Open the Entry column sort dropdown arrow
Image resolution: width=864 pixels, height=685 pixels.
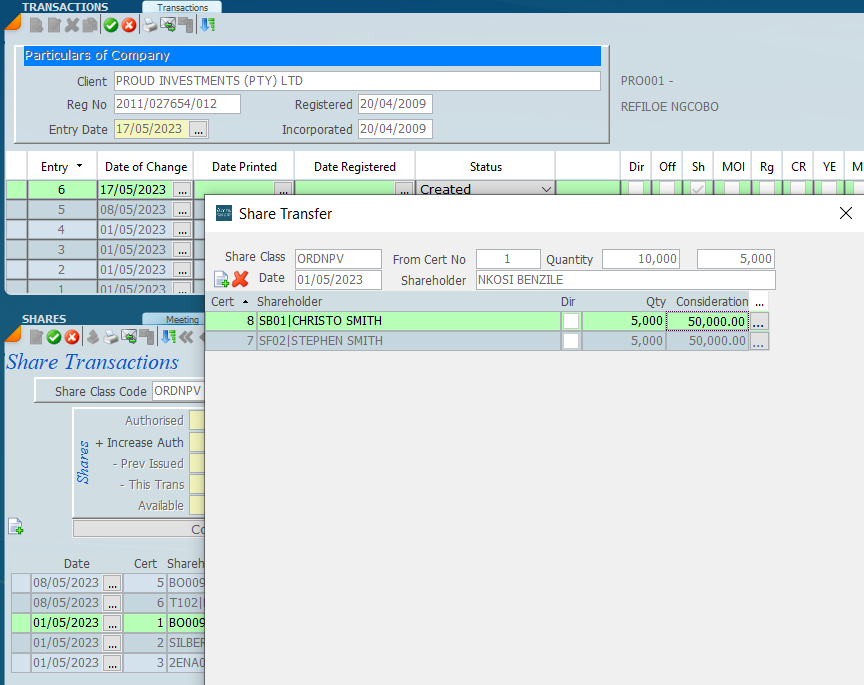79,167
